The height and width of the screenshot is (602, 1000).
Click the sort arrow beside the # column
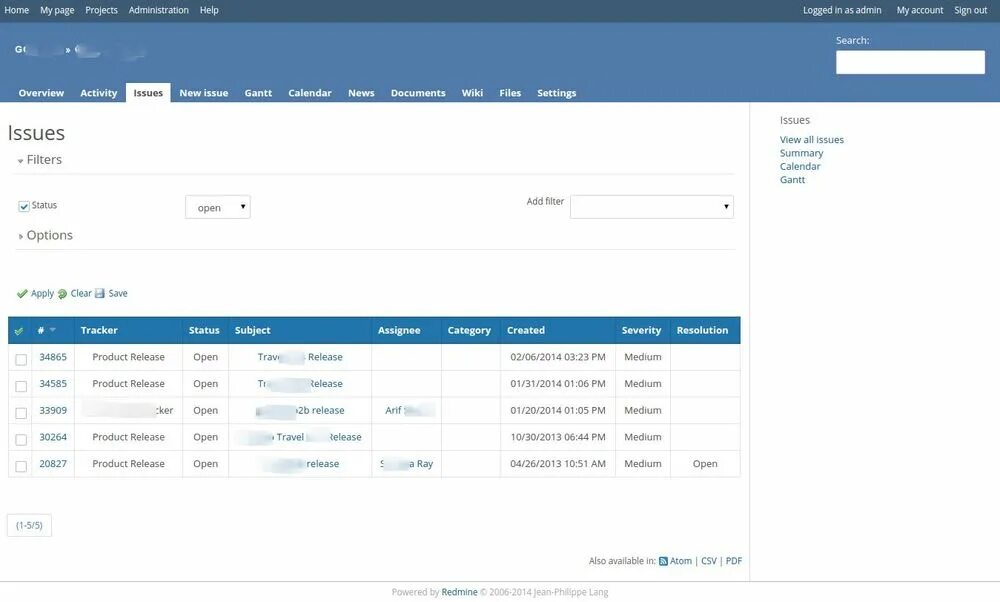pos(53,330)
